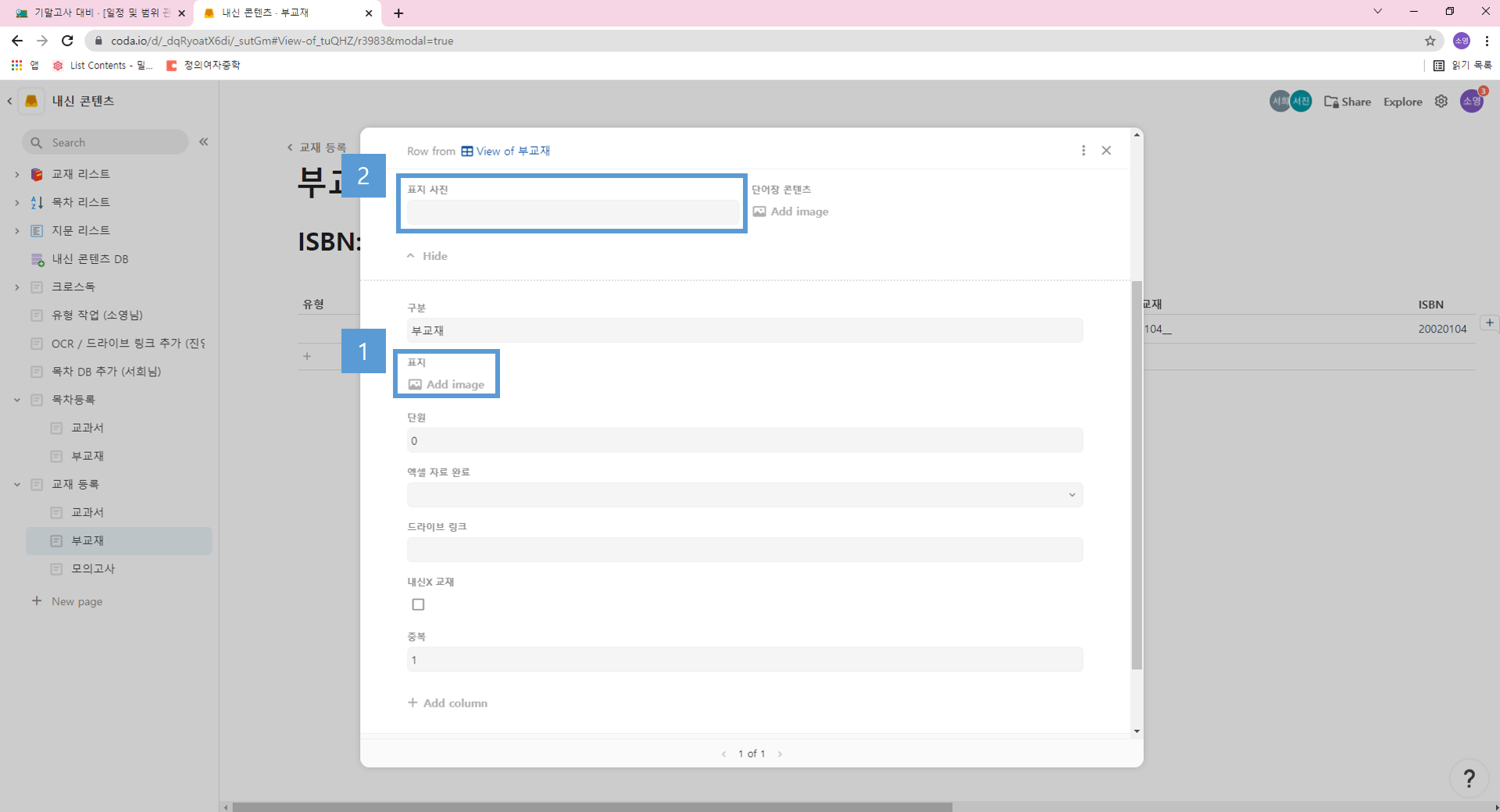Reload the browser page
Viewport: 1500px width, 812px height.
(68, 41)
